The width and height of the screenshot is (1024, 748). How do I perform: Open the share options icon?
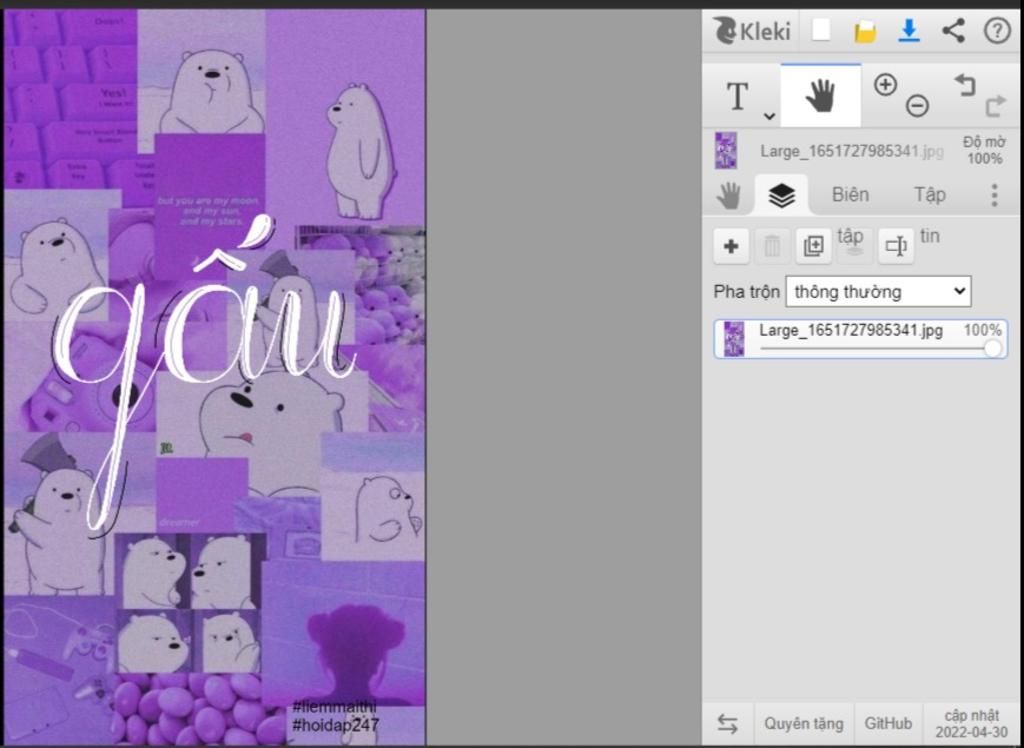[x=953, y=30]
